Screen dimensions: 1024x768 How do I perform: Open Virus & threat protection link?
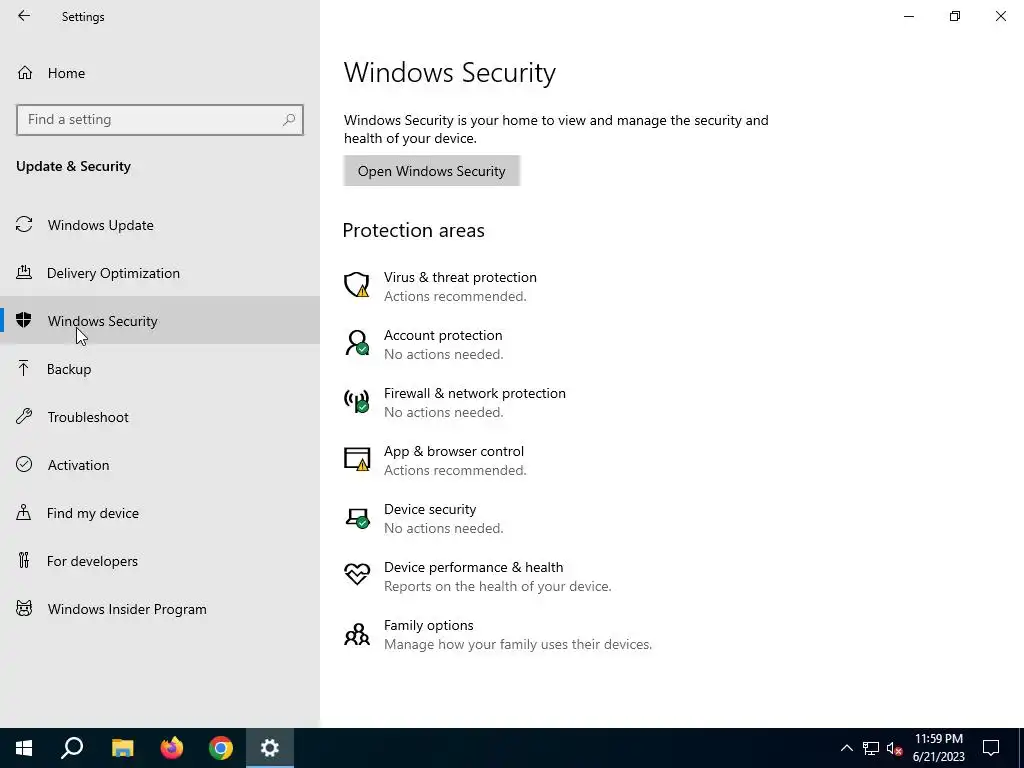pyautogui.click(x=460, y=277)
